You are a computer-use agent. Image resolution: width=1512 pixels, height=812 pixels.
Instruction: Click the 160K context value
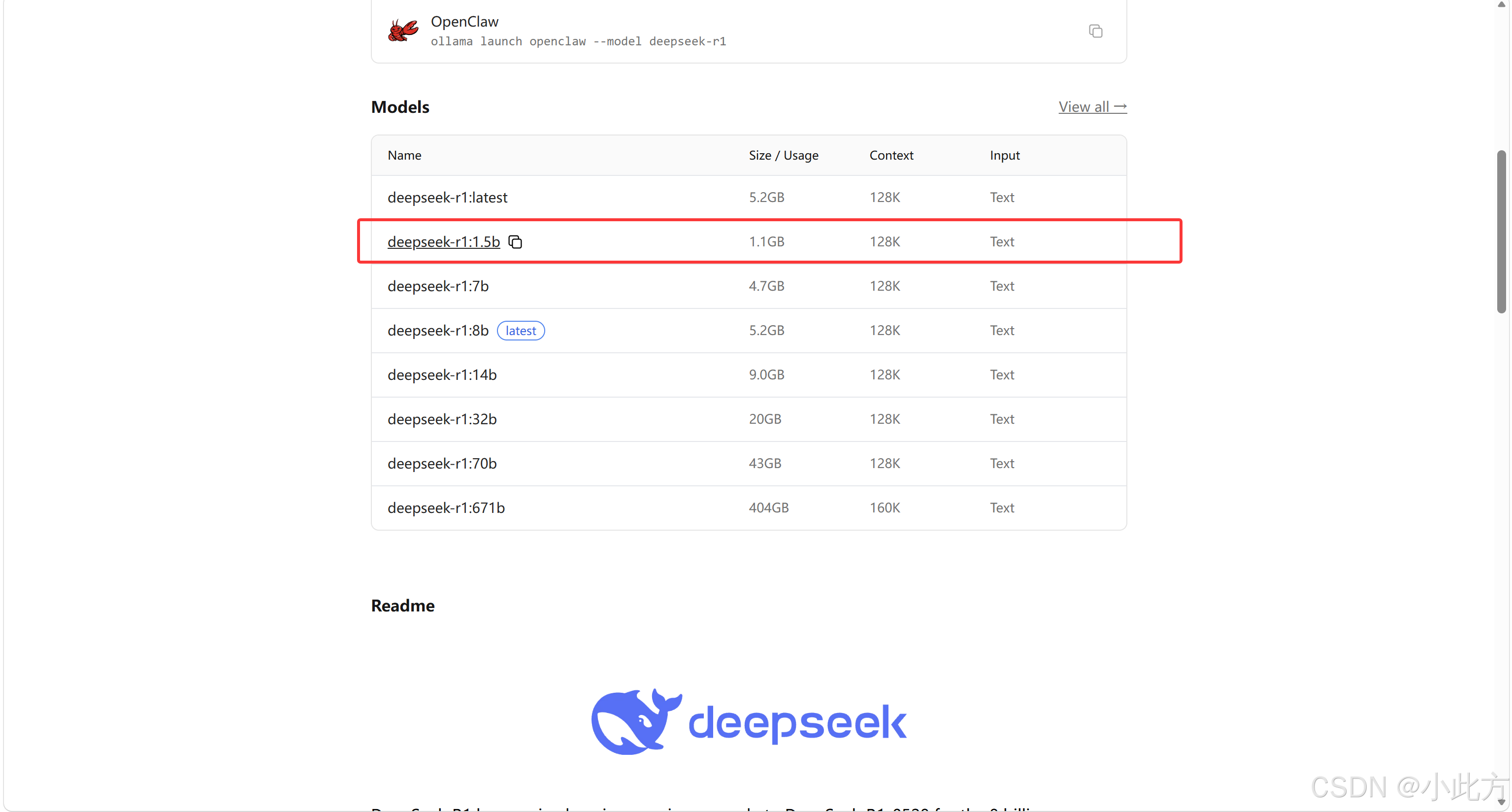885,508
